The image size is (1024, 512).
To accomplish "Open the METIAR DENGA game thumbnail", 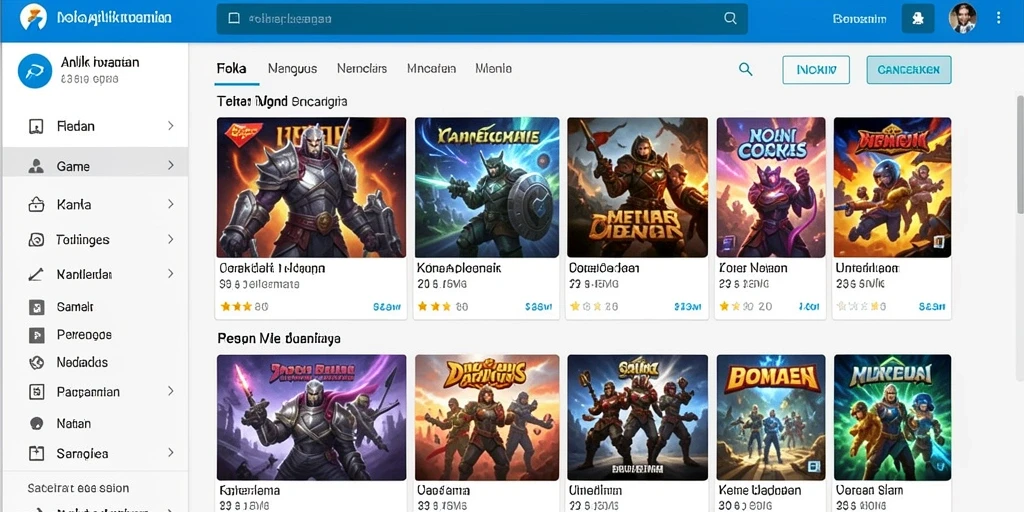I will pos(637,187).
